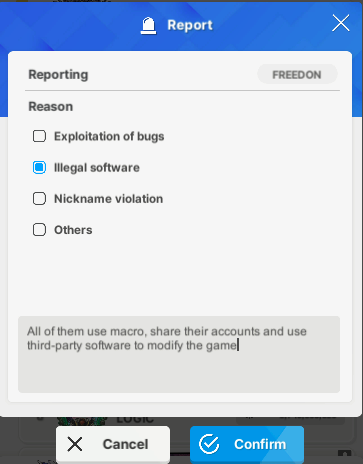Click the 'Reason' section heading
363x464 pixels.
pos(51,107)
